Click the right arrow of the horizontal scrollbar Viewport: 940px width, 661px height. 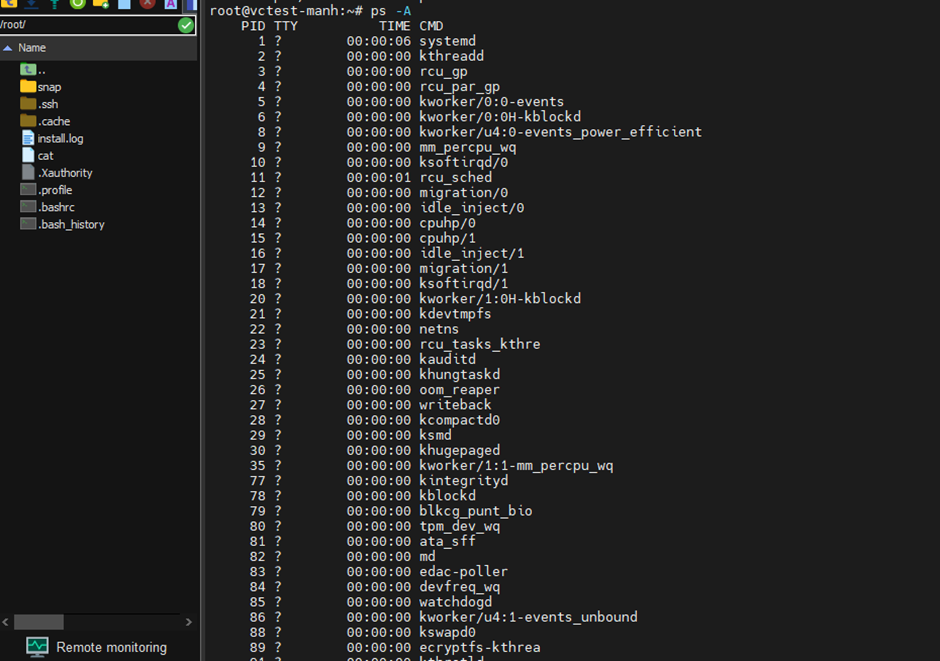coord(188,622)
